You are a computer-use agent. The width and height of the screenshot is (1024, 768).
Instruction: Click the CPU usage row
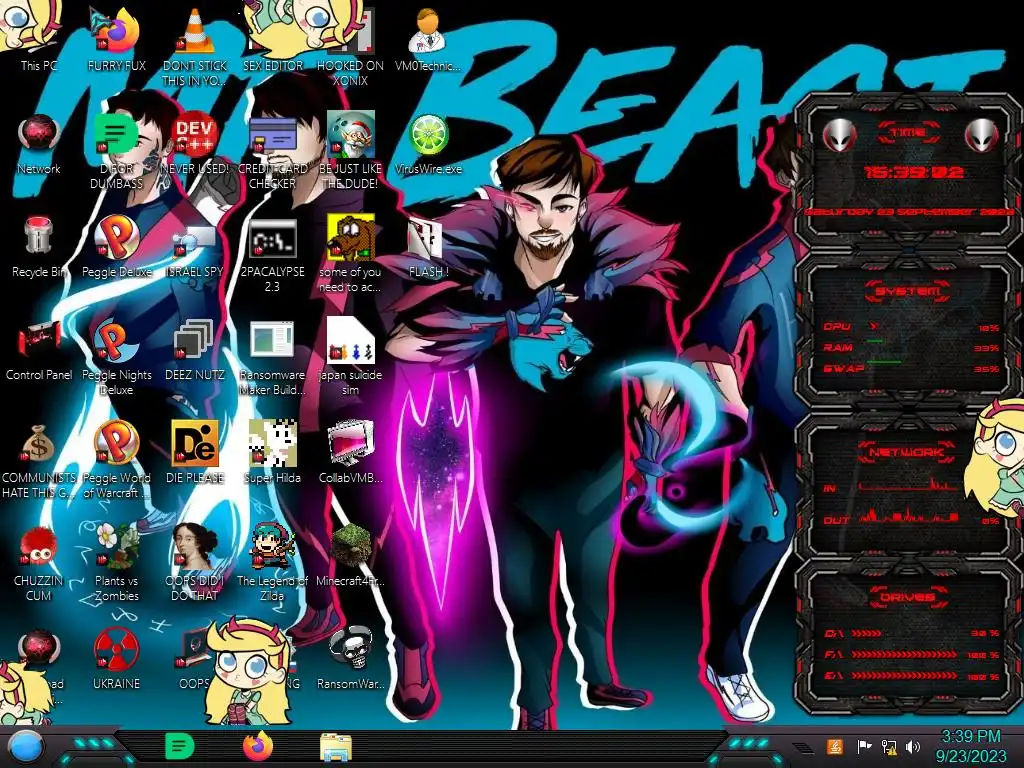[x=911, y=327]
